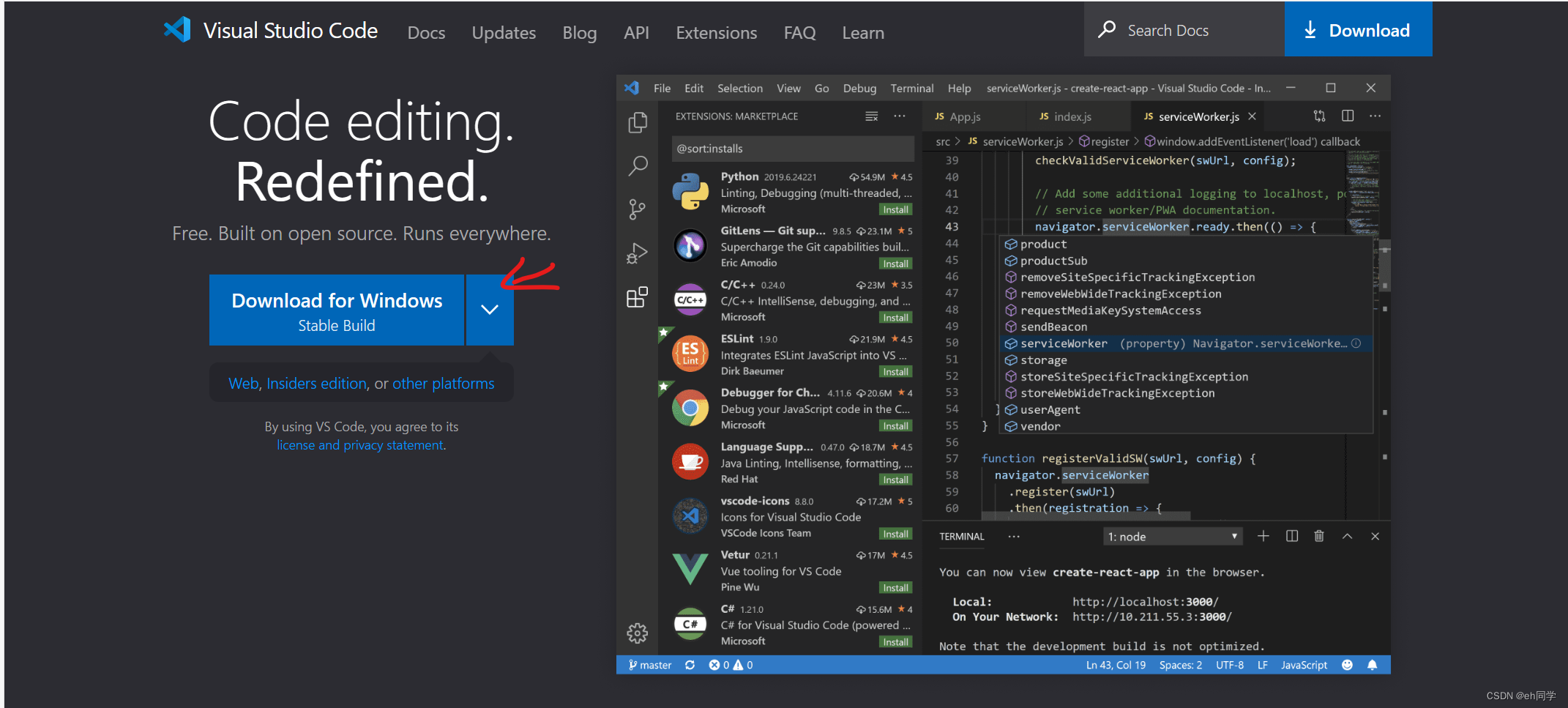Click the errors and warnings count in status bar
This screenshot has width=1568, height=708.
click(x=731, y=665)
